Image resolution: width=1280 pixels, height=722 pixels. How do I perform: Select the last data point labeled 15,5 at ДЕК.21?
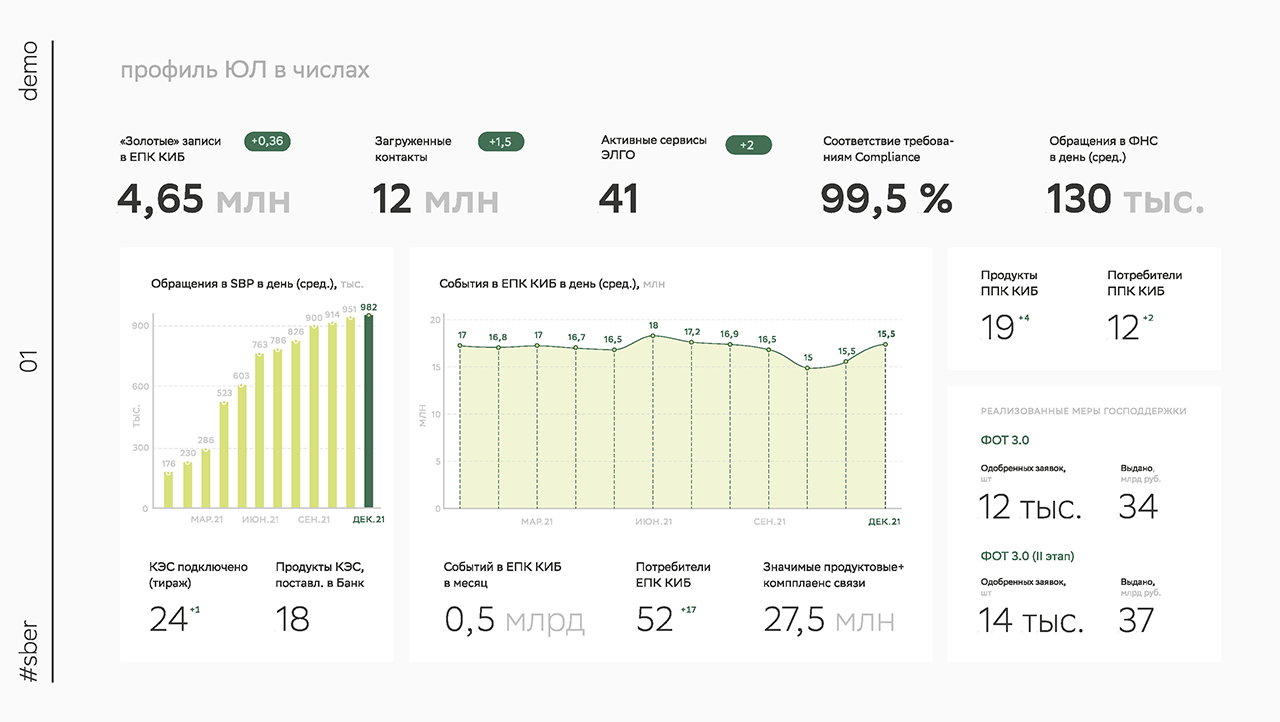(885, 345)
